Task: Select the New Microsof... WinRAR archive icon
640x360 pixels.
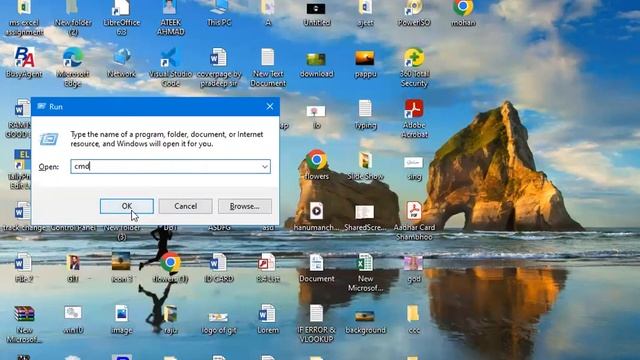Action: (24, 324)
